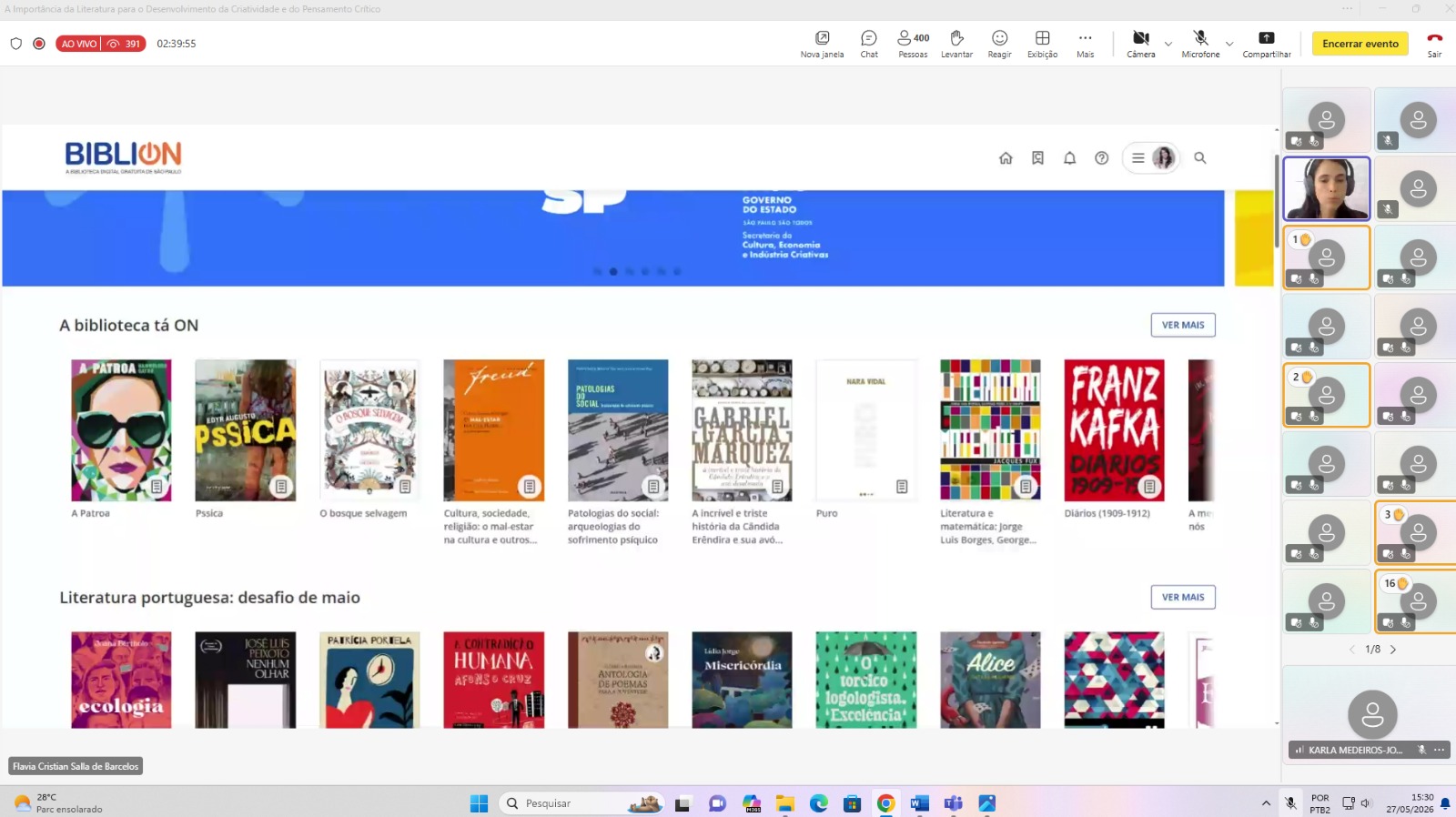Leave meeting with Sair
This screenshot has height=817, width=1456.
coord(1434,44)
